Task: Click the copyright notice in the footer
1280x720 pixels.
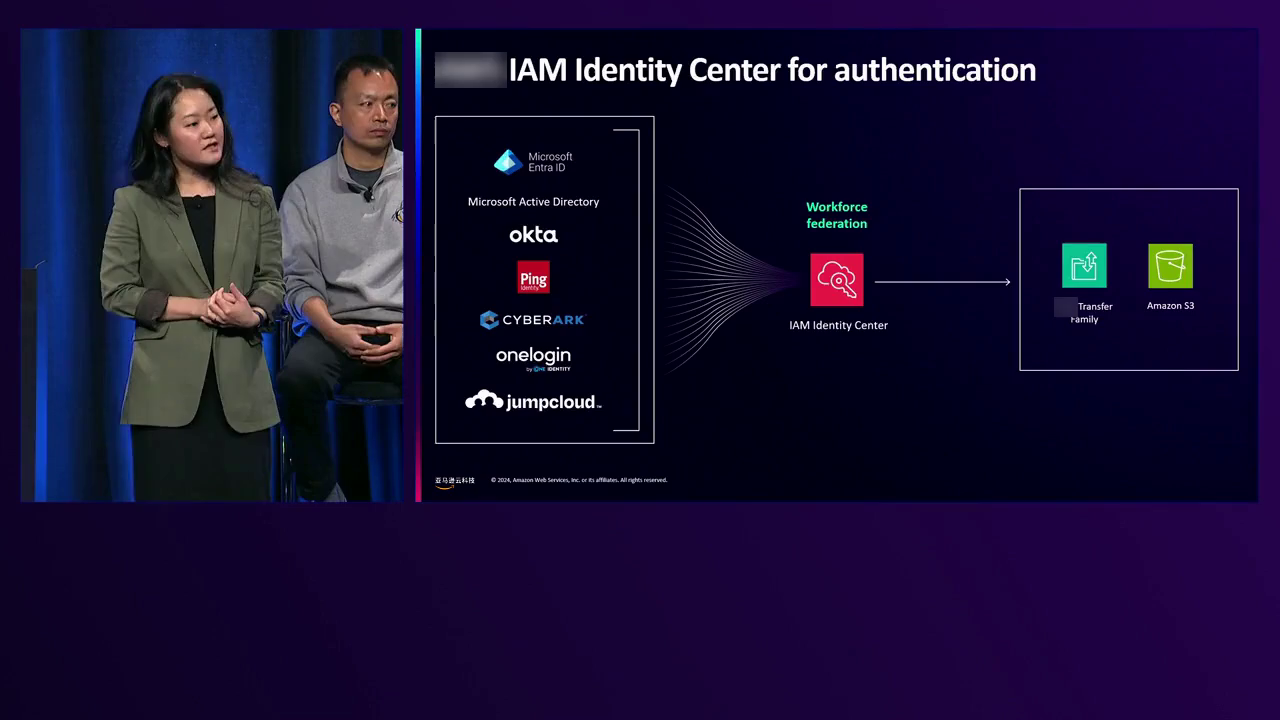Action: (x=579, y=480)
